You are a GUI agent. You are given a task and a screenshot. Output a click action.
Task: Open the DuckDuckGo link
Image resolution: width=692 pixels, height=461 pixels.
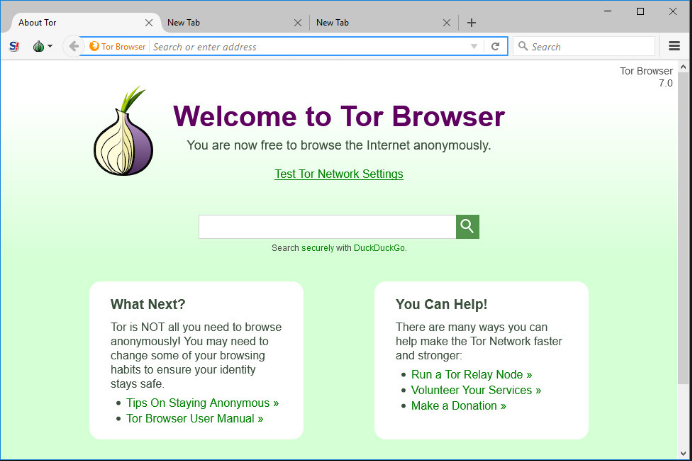(379, 248)
